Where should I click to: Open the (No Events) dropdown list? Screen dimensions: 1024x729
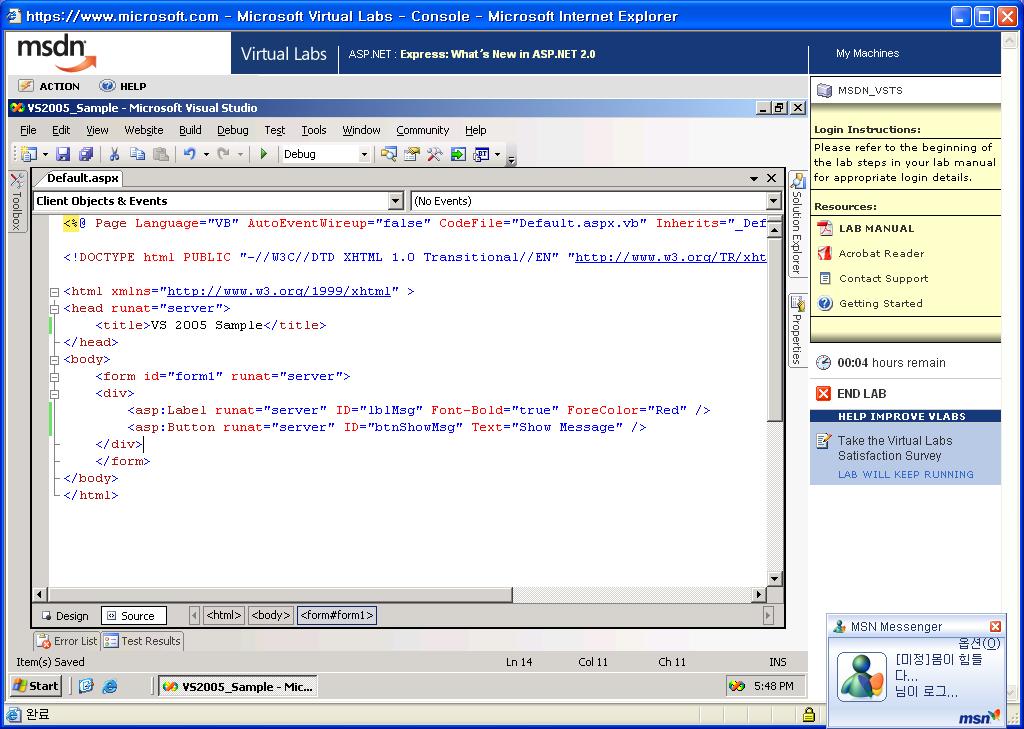(x=773, y=201)
